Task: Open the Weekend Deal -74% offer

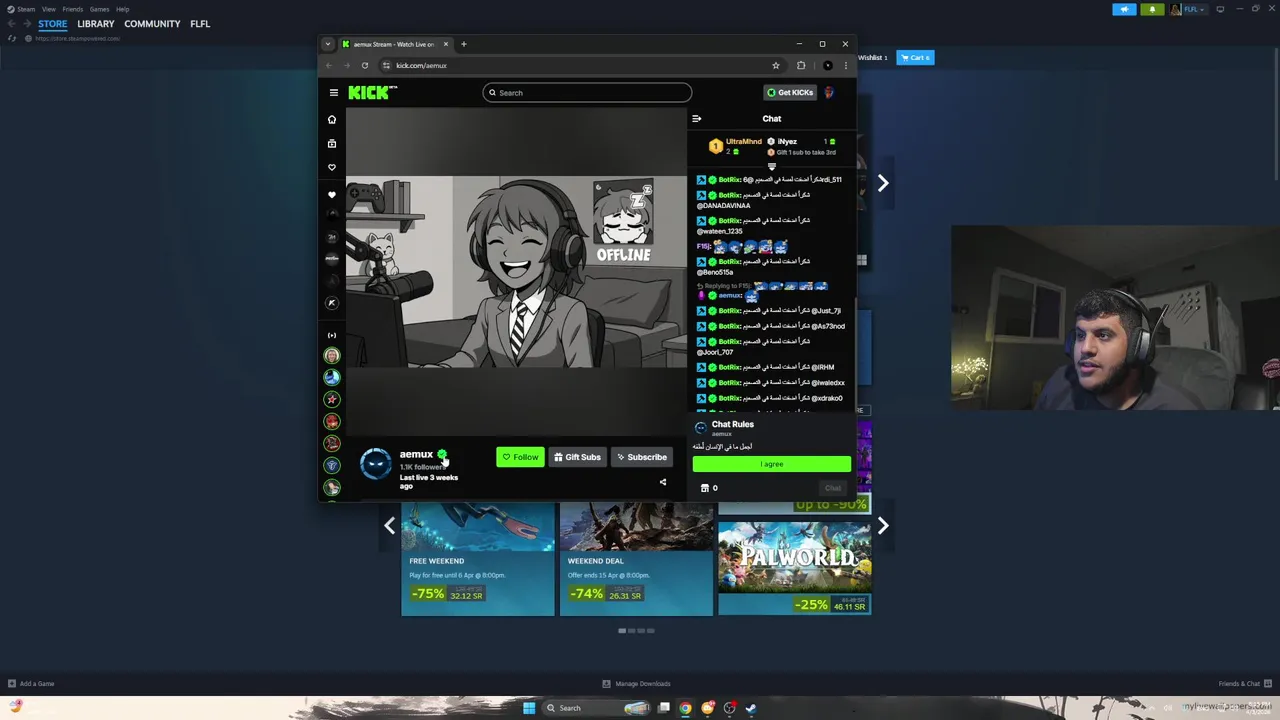Action: pyautogui.click(x=636, y=559)
